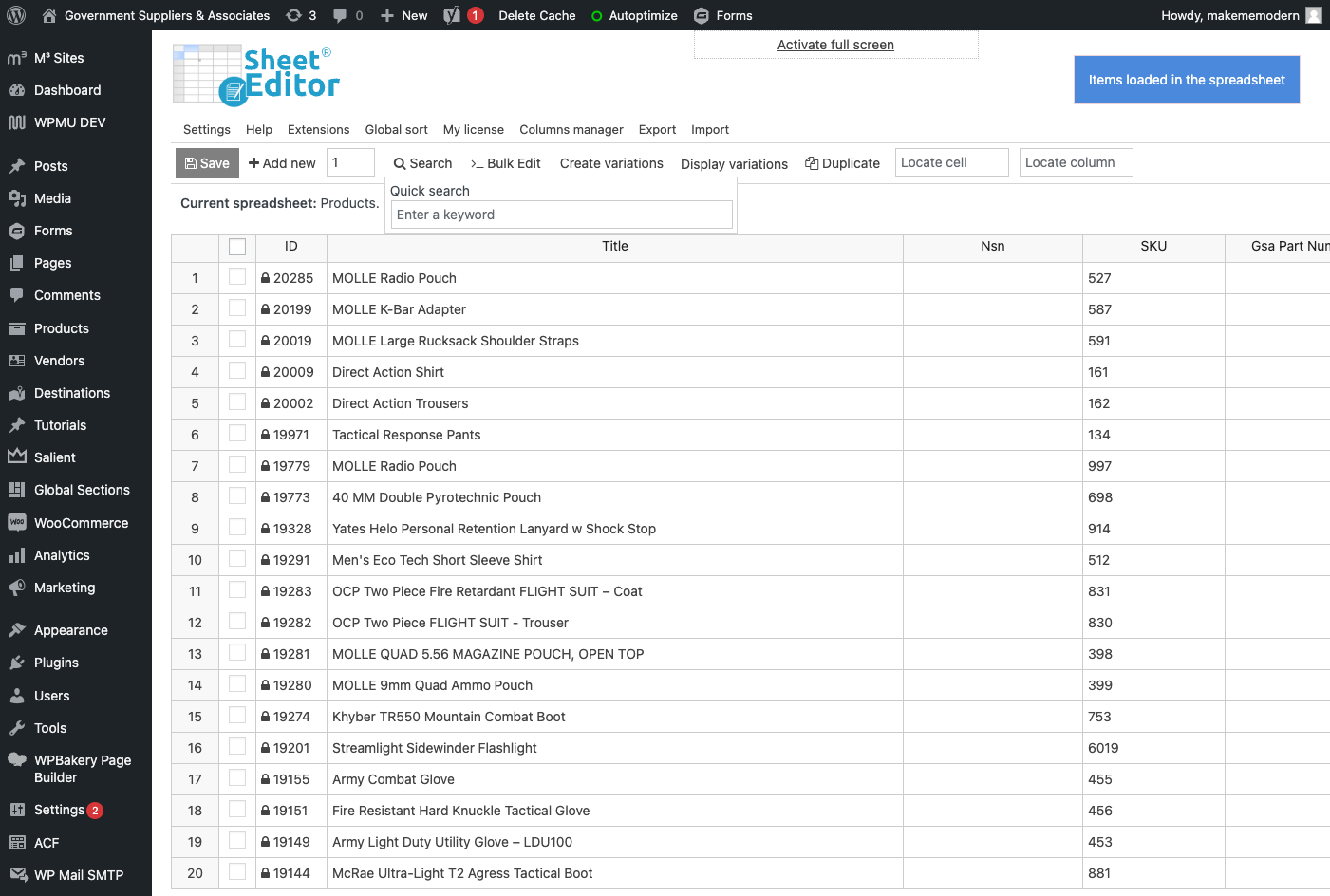
Task: Check the box for 40 MM Double Pyrotechnic Pouch
Action: 237,496
